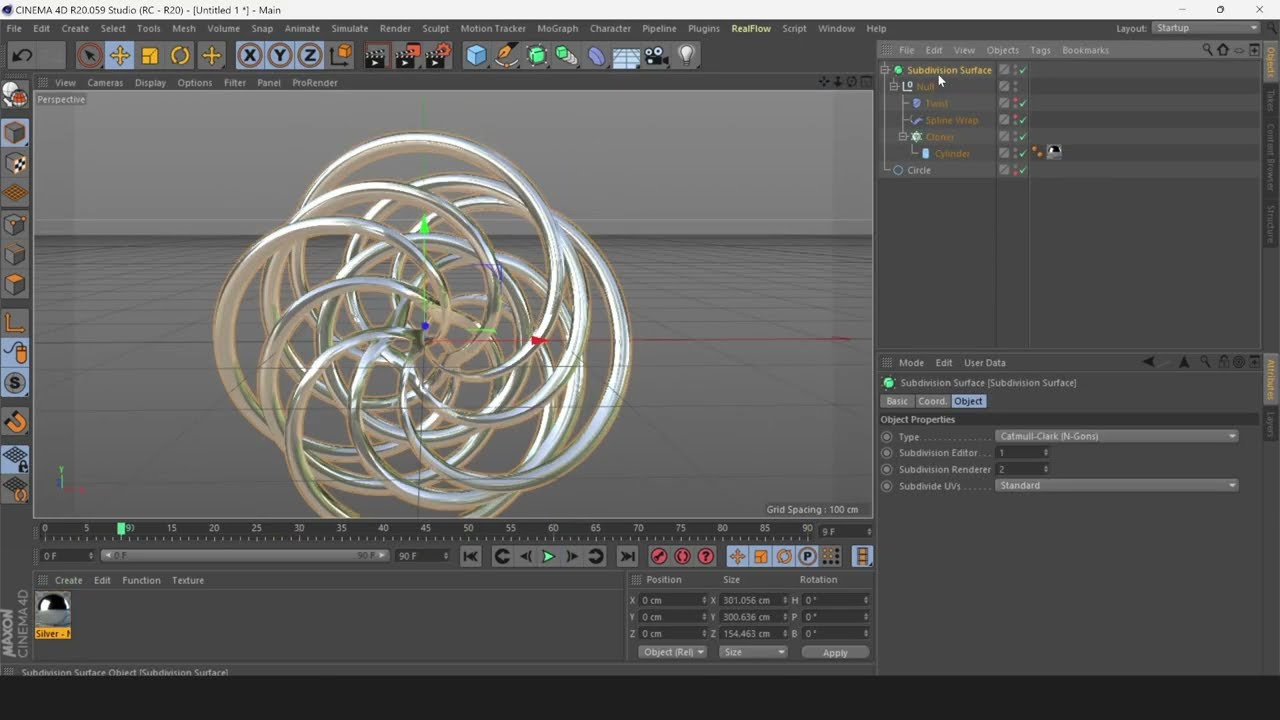Screen dimensions: 1280x720
Task: Open the viewport Cameras menu
Action: pos(105,83)
